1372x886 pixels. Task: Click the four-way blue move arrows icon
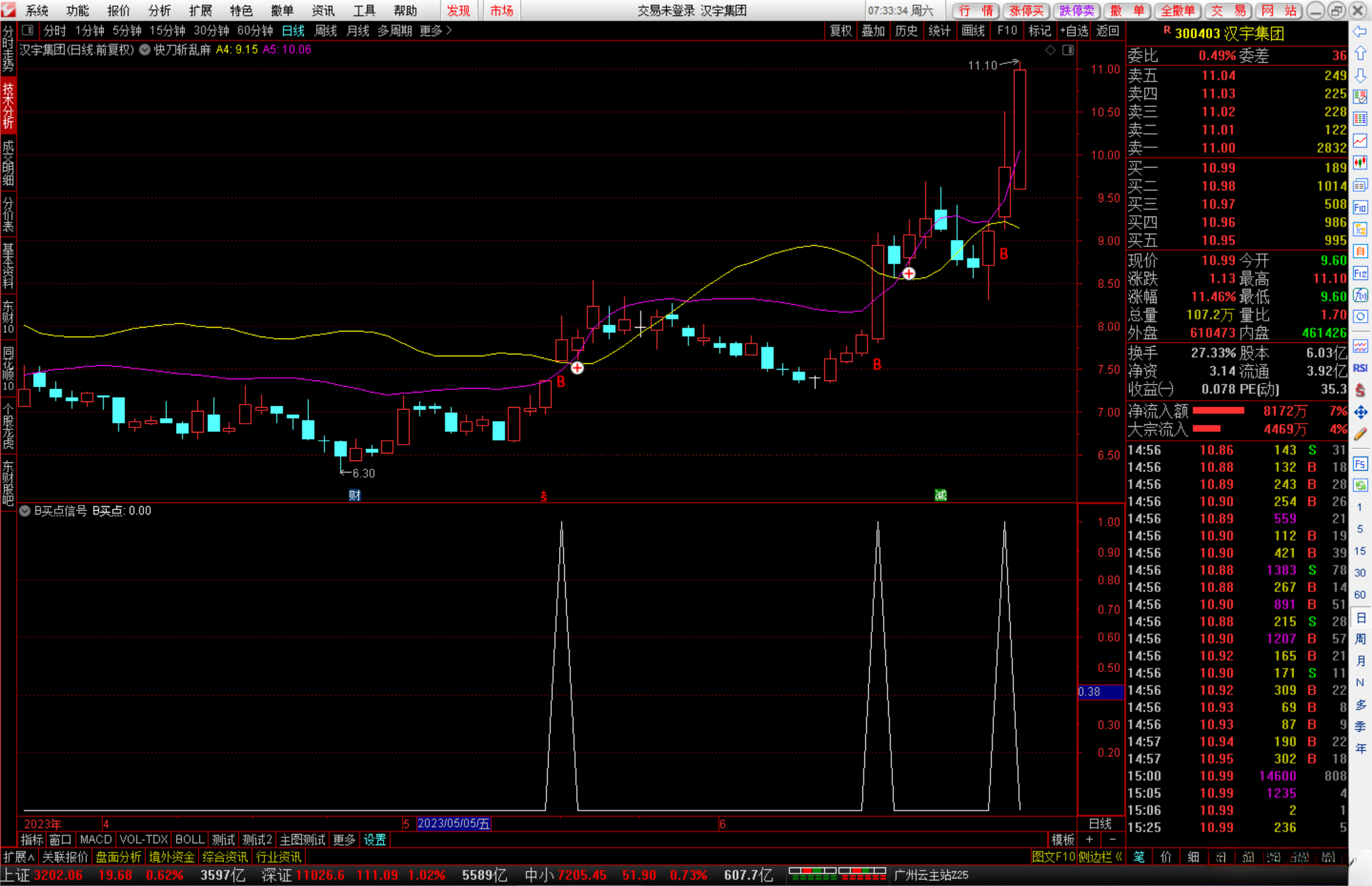[1360, 413]
